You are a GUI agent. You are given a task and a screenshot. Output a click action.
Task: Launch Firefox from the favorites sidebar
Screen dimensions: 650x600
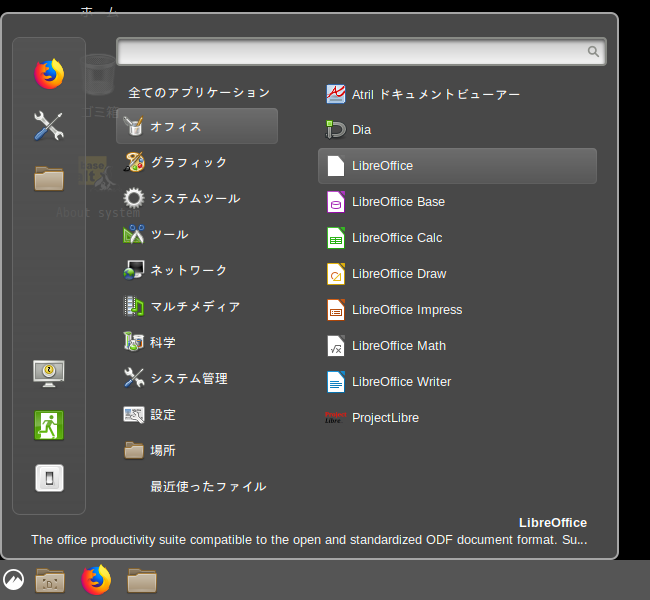pos(49,74)
